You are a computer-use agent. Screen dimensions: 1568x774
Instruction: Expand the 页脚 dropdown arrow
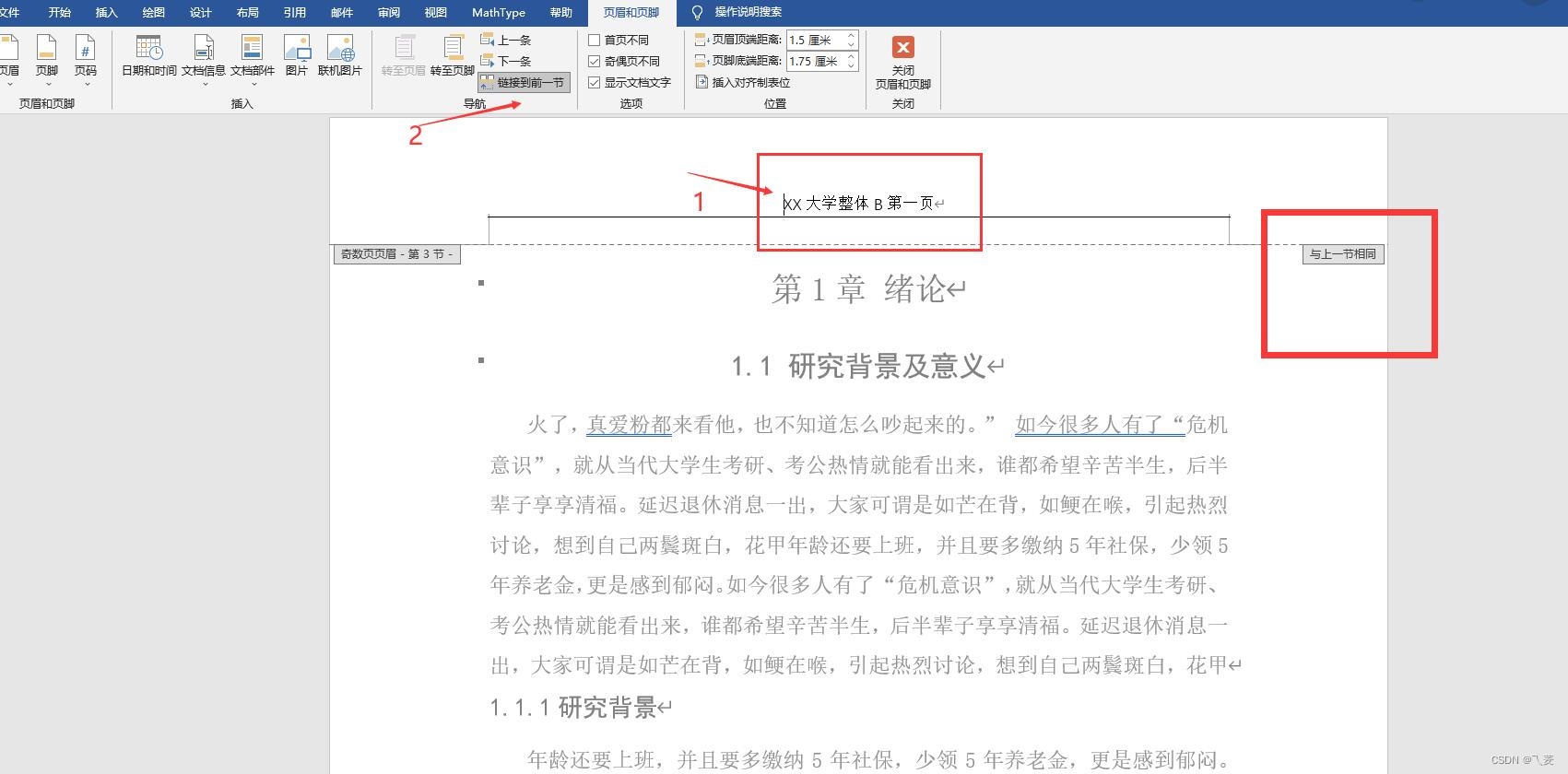(47, 85)
